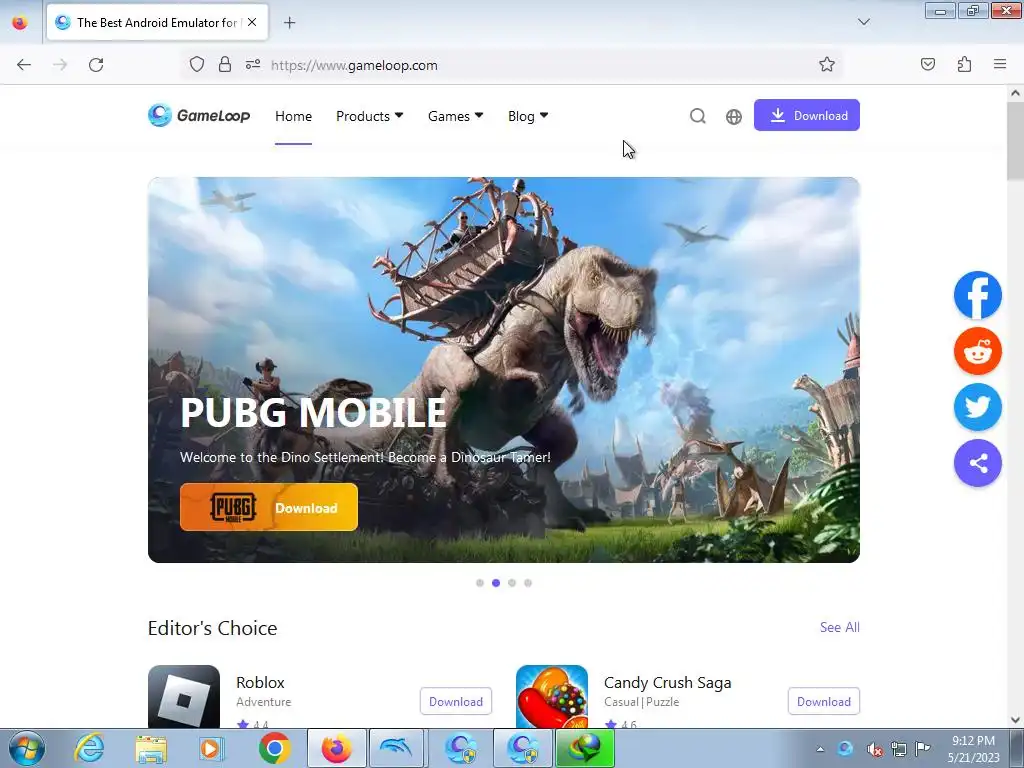The image size is (1024, 768).
Task: List all tabs dropdown arrow
Action: (864, 22)
